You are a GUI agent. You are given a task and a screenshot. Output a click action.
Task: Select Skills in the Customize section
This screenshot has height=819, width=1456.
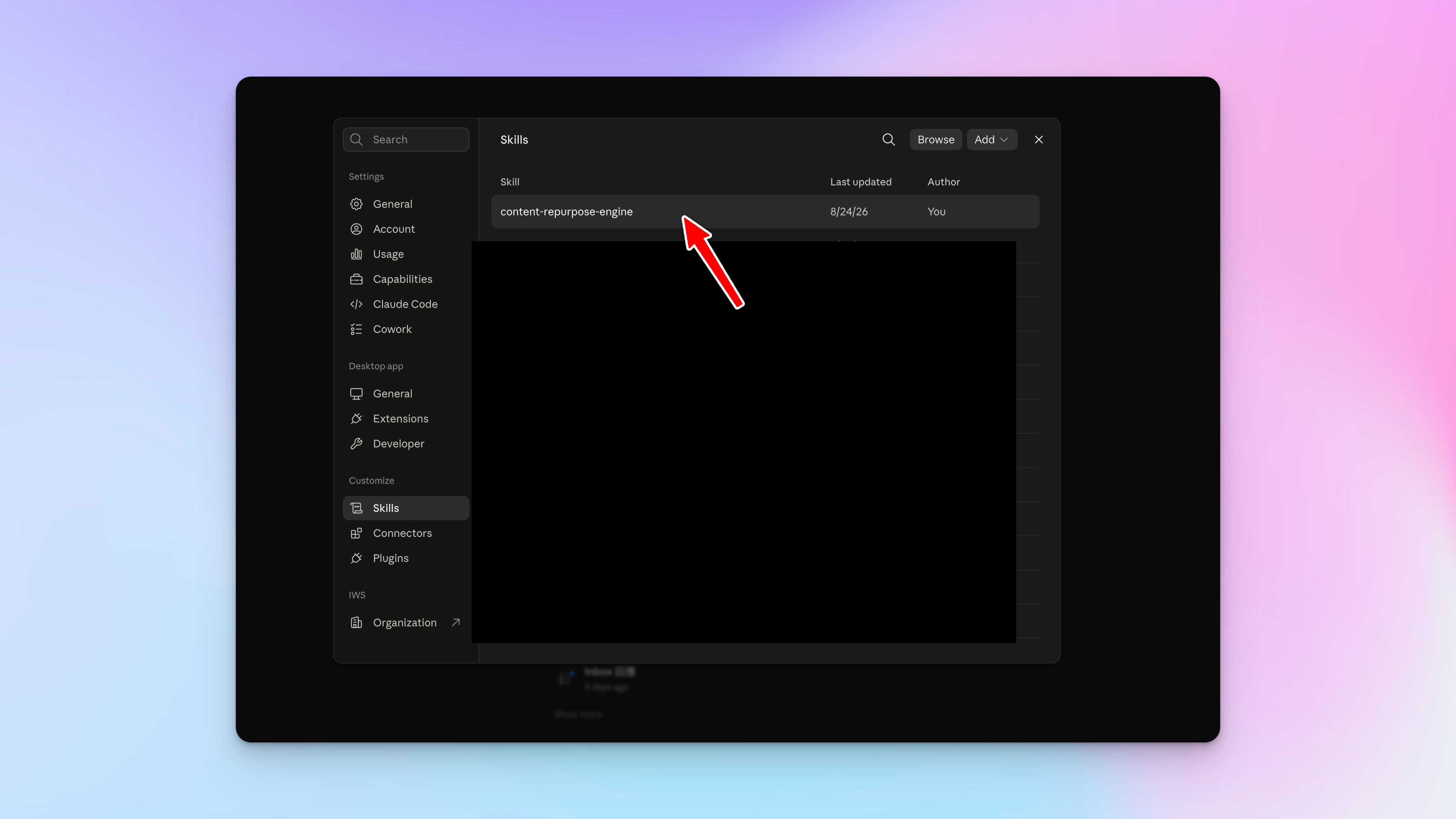pyautogui.click(x=406, y=508)
